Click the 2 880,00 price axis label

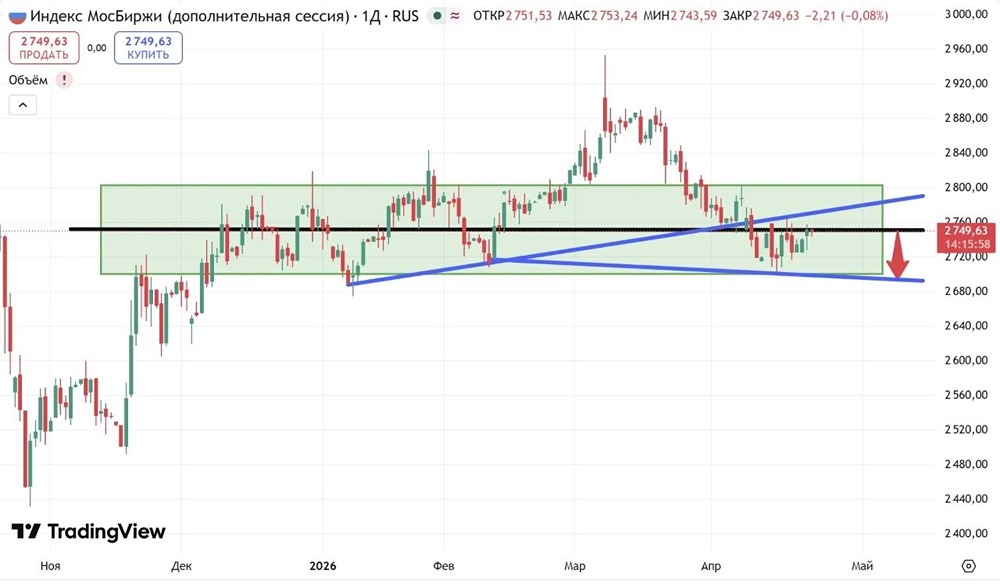coord(966,118)
